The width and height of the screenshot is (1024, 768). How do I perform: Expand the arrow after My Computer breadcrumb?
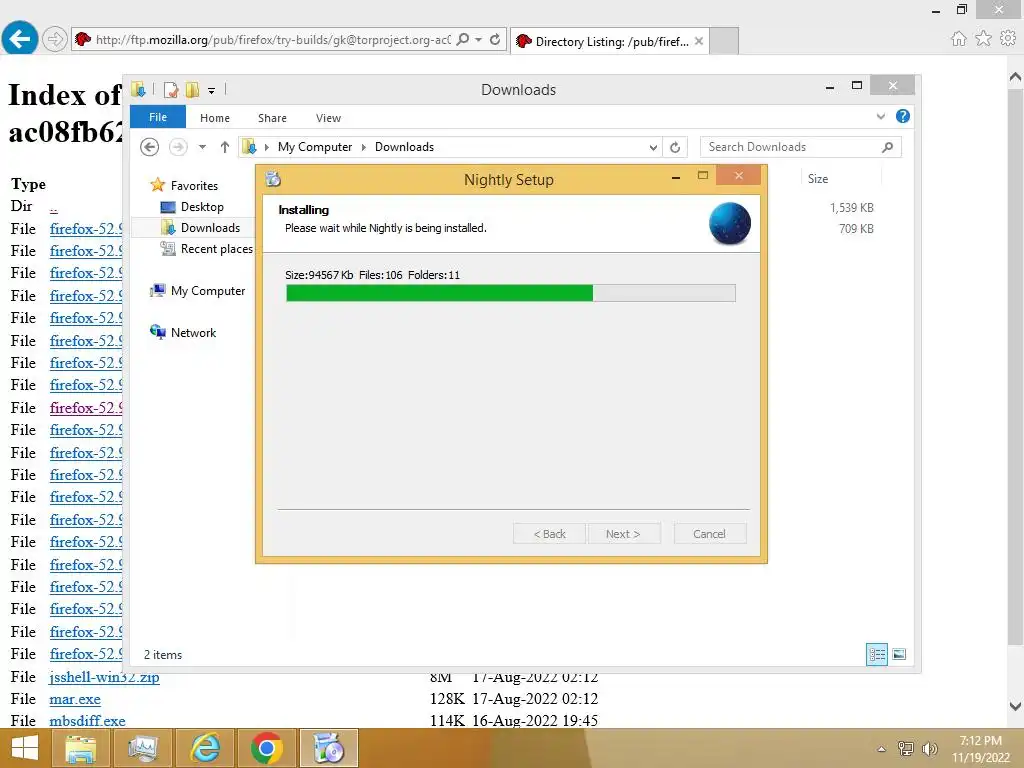(x=364, y=147)
